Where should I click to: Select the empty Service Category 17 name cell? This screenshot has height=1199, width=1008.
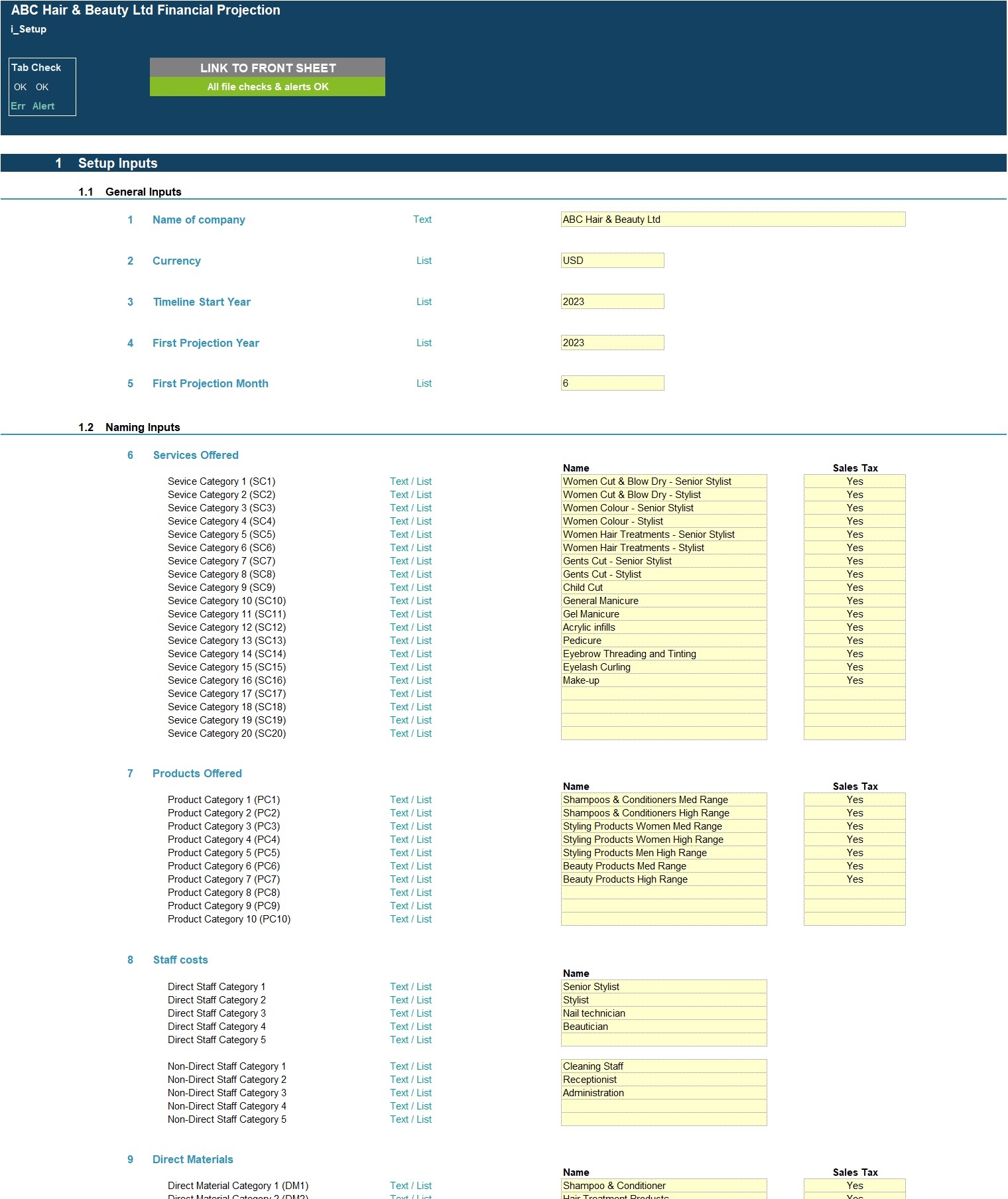(x=663, y=694)
